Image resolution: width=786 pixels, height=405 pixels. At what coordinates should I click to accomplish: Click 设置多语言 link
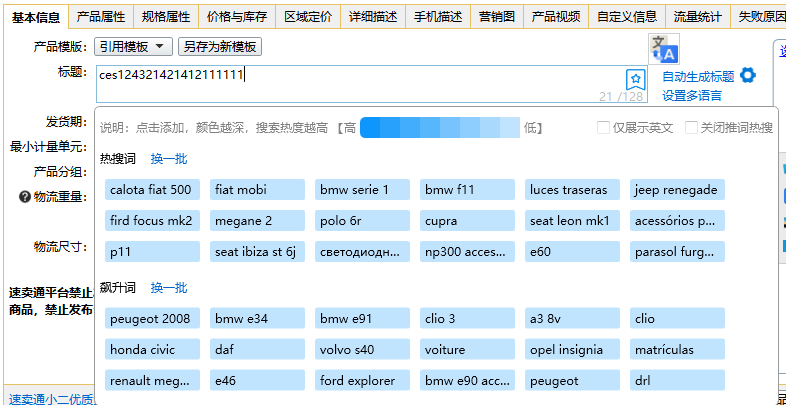[x=692, y=96]
